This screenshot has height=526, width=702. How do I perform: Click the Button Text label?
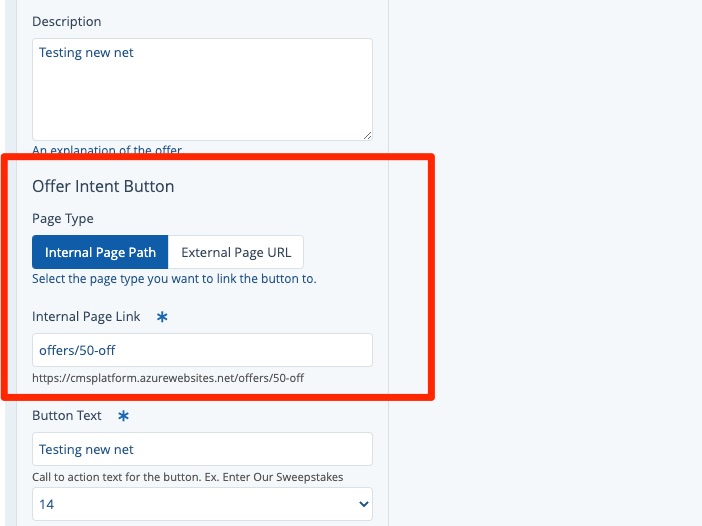tap(67, 415)
